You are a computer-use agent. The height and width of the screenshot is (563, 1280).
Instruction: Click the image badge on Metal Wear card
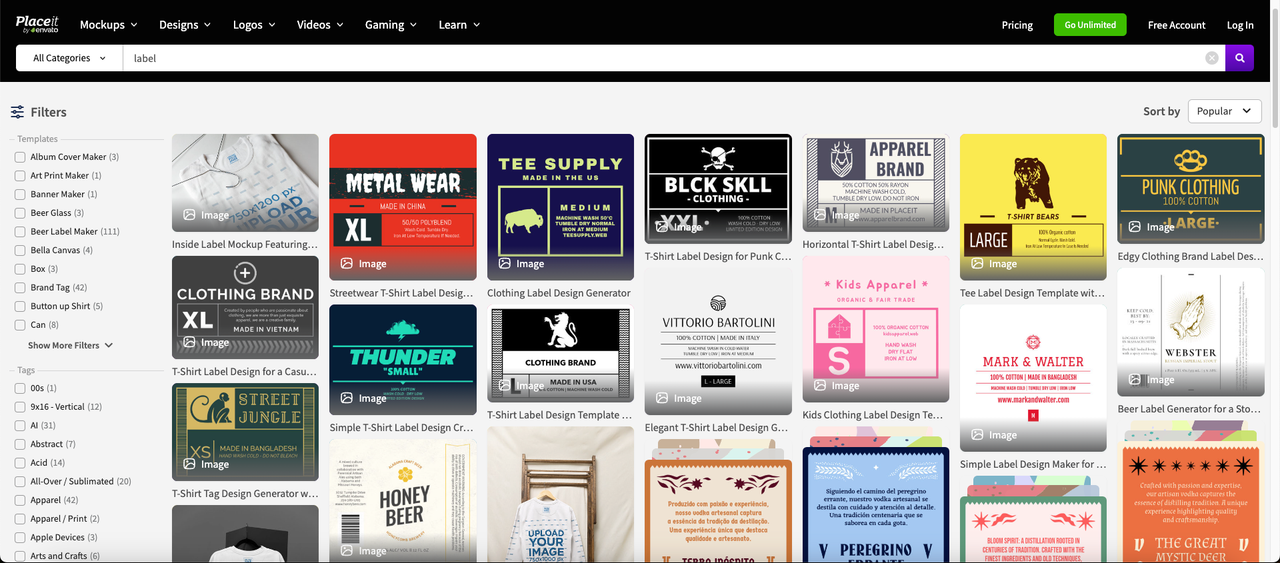click(364, 264)
